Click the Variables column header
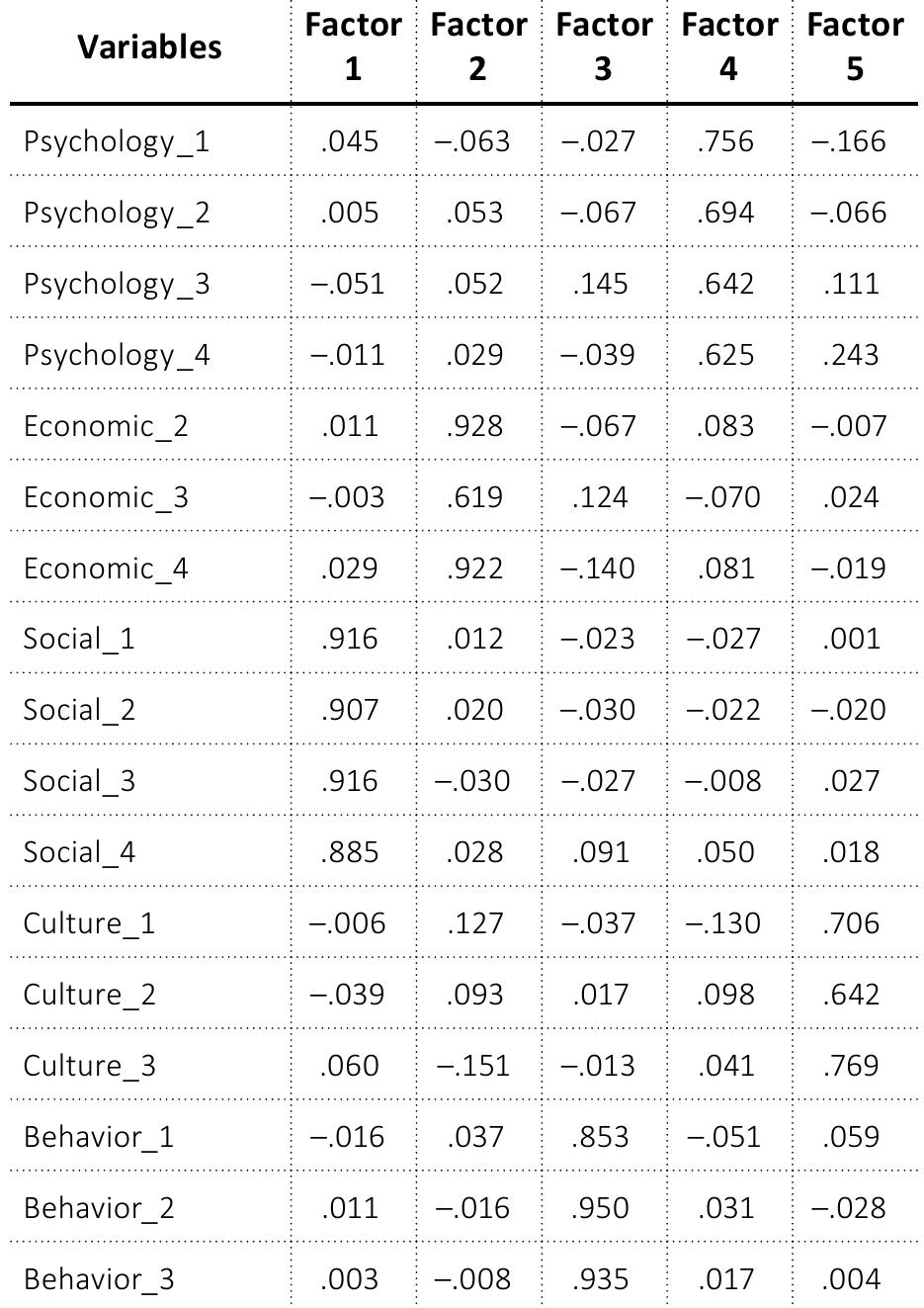The image size is (924, 1308). coord(149,46)
